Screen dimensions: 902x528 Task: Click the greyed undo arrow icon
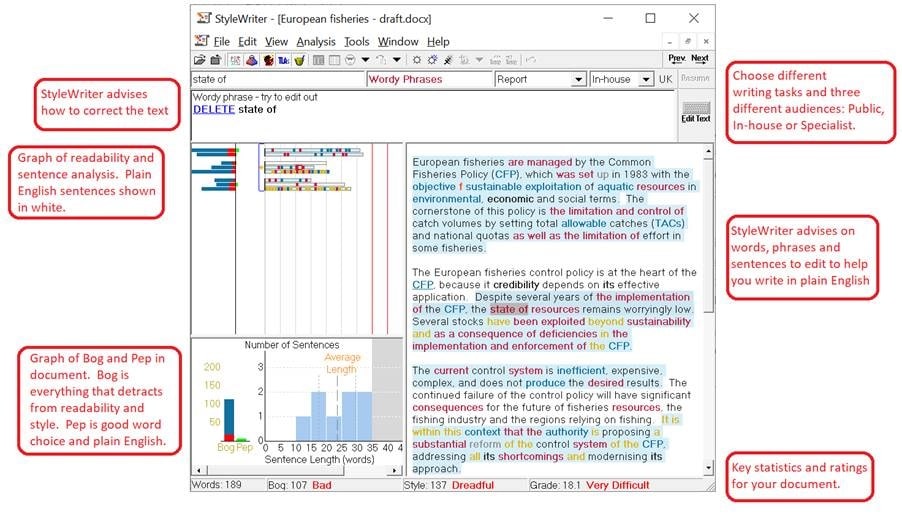pyautogui.click(x=531, y=60)
